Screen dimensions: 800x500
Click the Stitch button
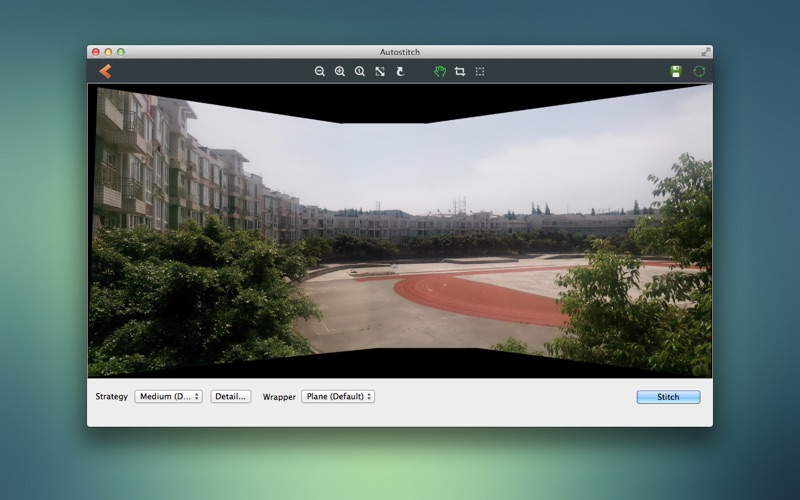pos(668,397)
